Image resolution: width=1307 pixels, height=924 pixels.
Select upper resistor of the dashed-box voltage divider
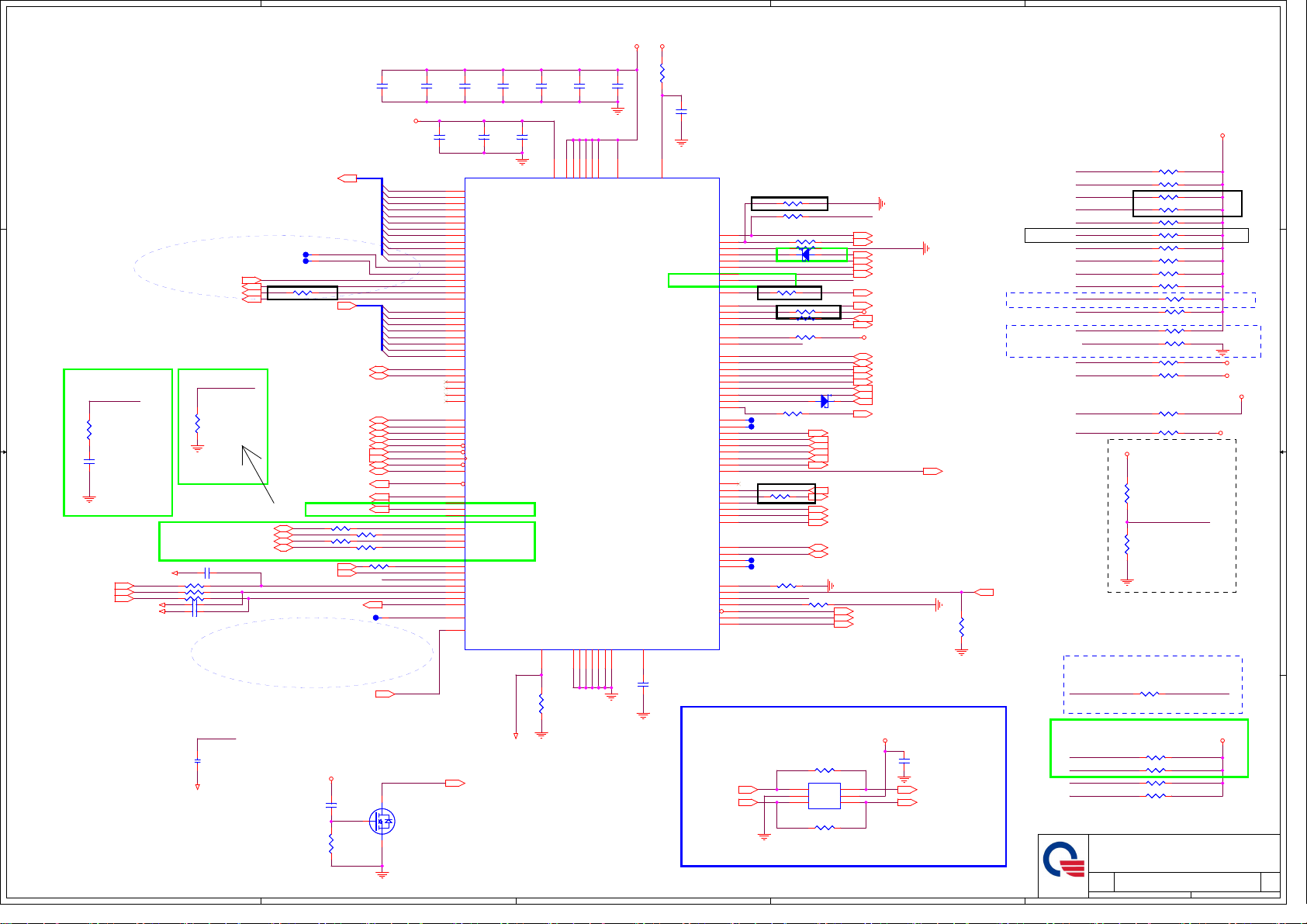(1127, 493)
